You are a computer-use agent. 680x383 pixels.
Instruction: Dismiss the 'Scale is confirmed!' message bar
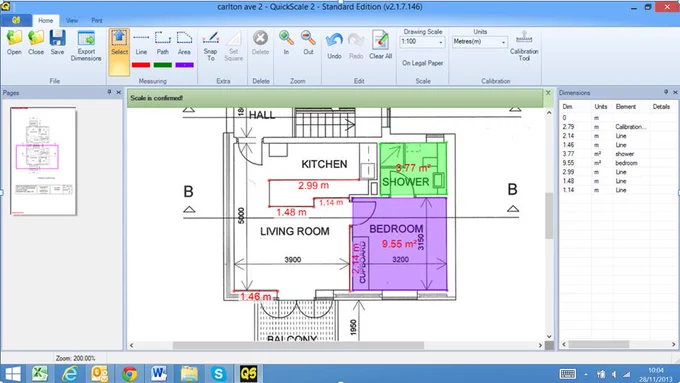(x=548, y=93)
